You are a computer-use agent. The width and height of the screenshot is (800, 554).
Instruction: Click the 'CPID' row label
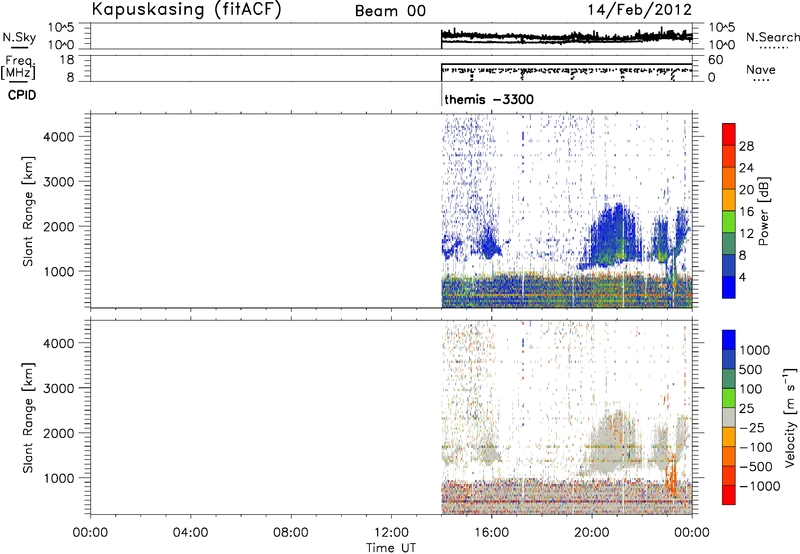(22, 95)
